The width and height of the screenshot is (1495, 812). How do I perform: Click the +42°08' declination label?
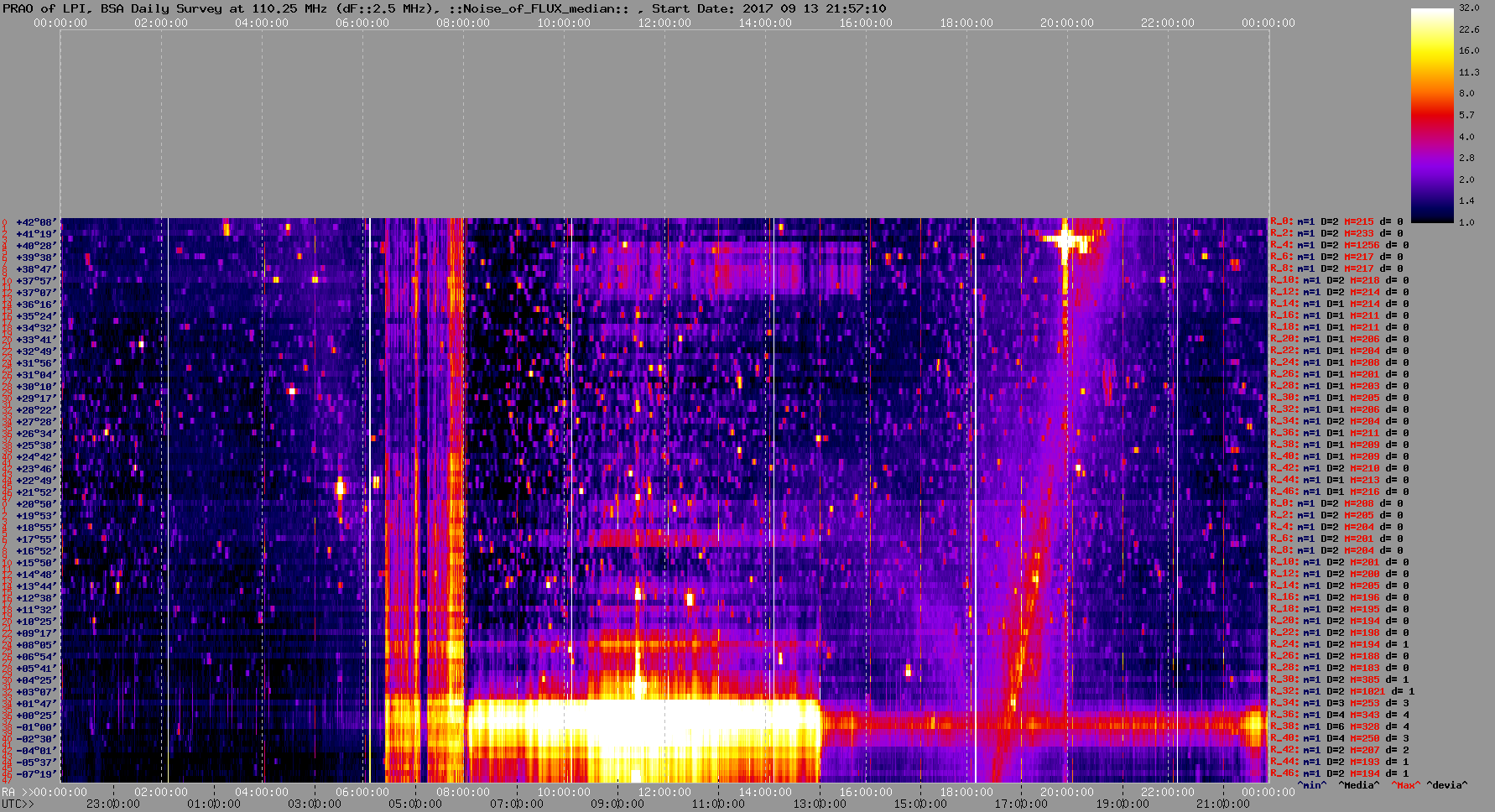(x=36, y=222)
